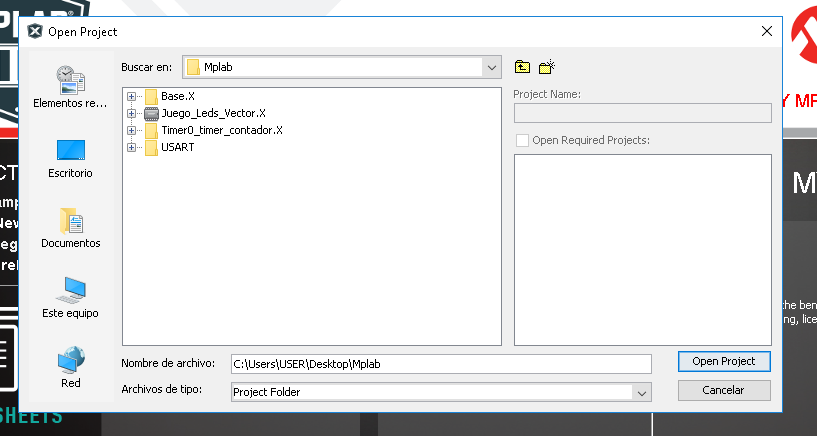This screenshot has height=436, width=817.
Task: Open the Buscar en folder dropdown
Action: (x=491, y=67)
